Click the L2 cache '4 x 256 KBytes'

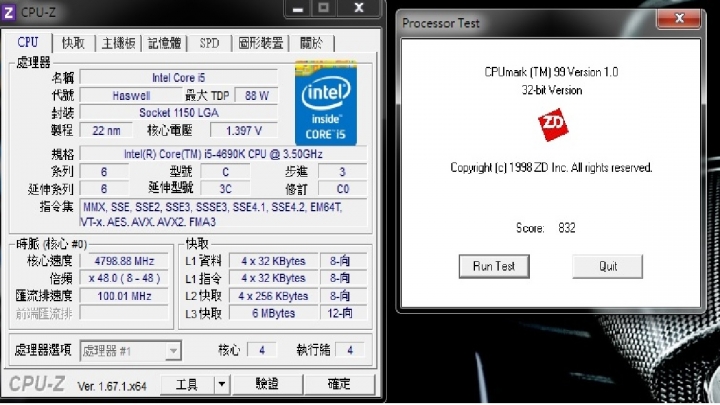pyautogui.click(x=273, y=296)
